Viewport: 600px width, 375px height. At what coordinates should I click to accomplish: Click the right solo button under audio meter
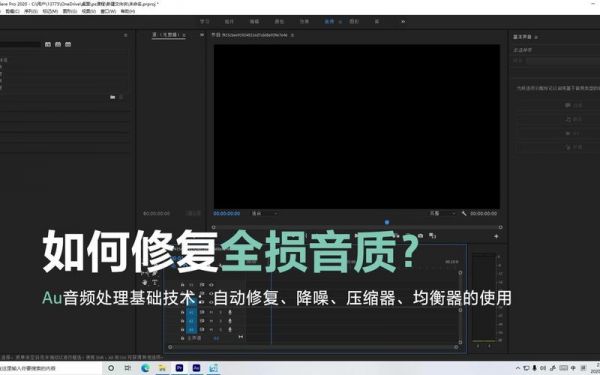[489, 346]
